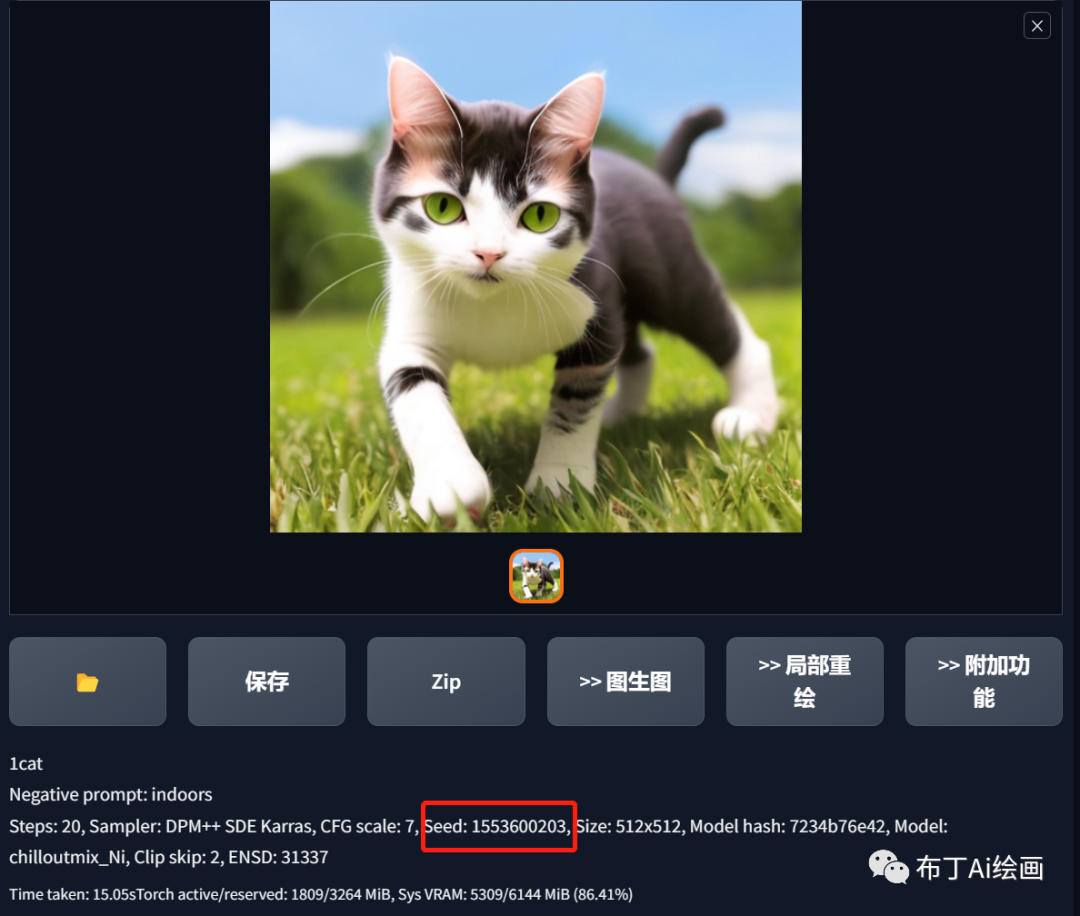Click the large generated cat image

click(536, 267)
